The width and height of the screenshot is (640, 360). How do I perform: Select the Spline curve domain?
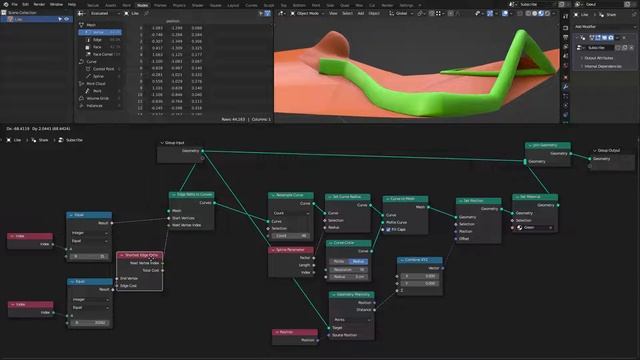pyautogui.click(x=100, y=76)
